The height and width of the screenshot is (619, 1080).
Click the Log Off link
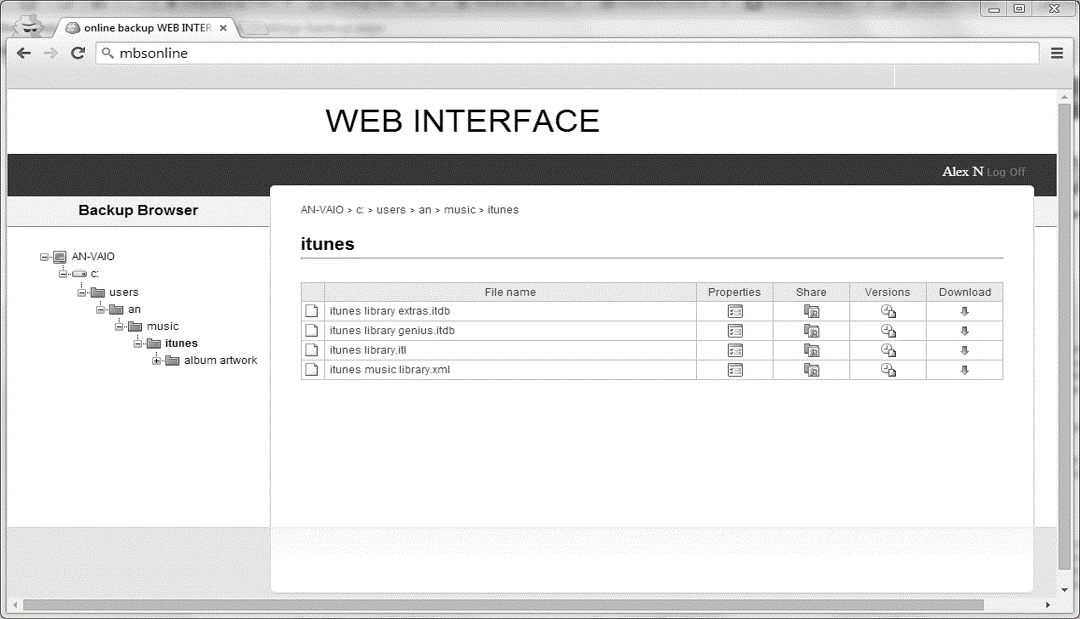(x=1006, y=172)
